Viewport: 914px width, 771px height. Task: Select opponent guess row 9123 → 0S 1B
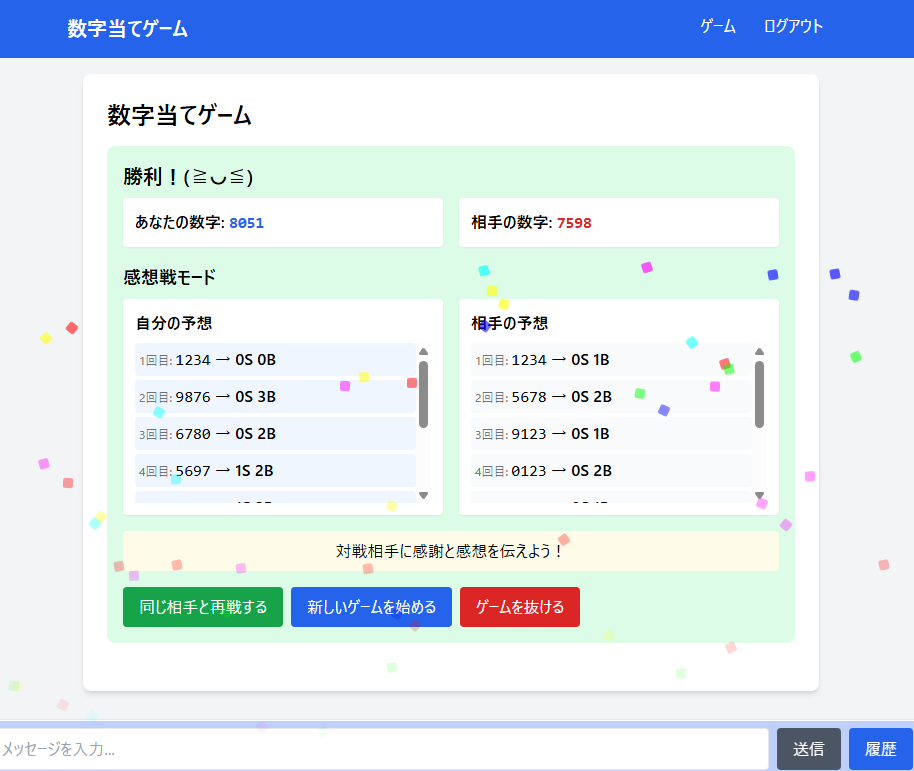(611, 434)
